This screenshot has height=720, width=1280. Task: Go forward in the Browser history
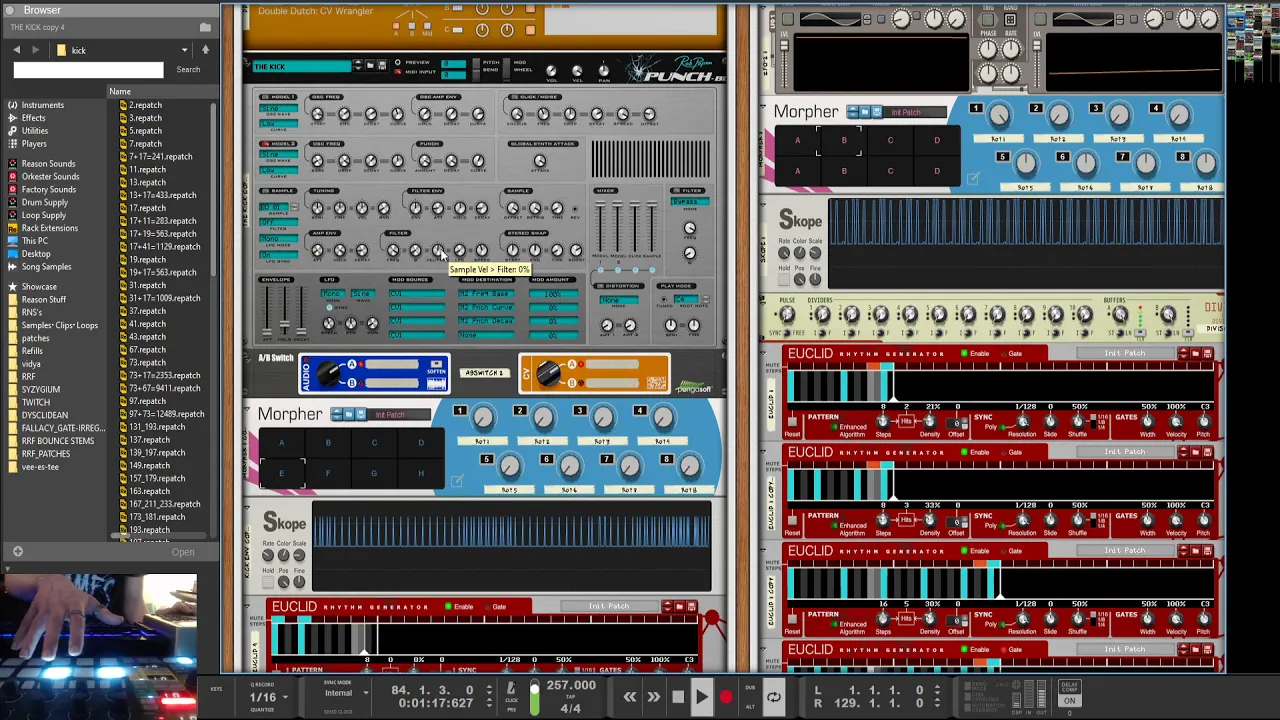click(35, 50)
